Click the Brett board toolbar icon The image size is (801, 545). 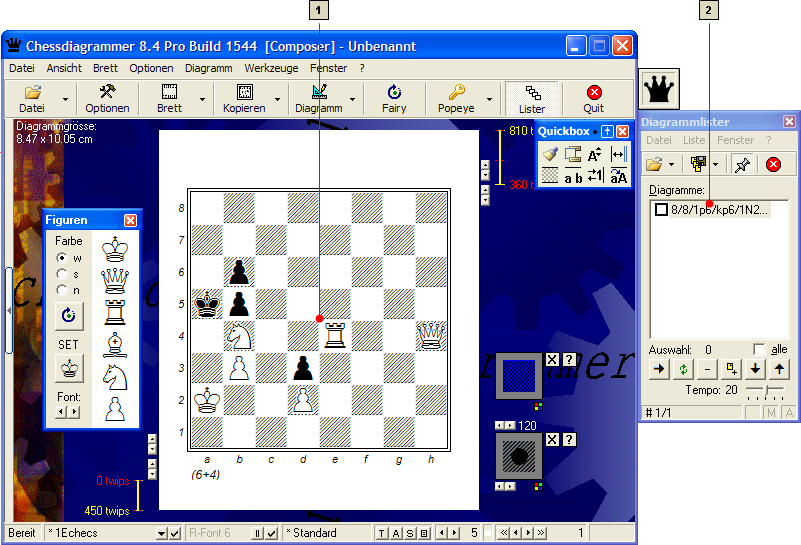(169, 98)
